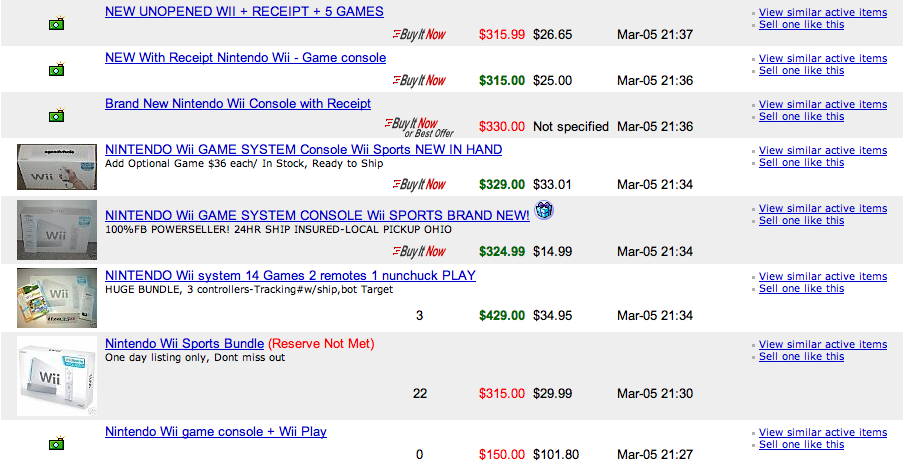This screenshot has height=466, width=906.
Task: Click camera icon for Brand New Nintendo Wii Console listing
Action: pos(56,116)
